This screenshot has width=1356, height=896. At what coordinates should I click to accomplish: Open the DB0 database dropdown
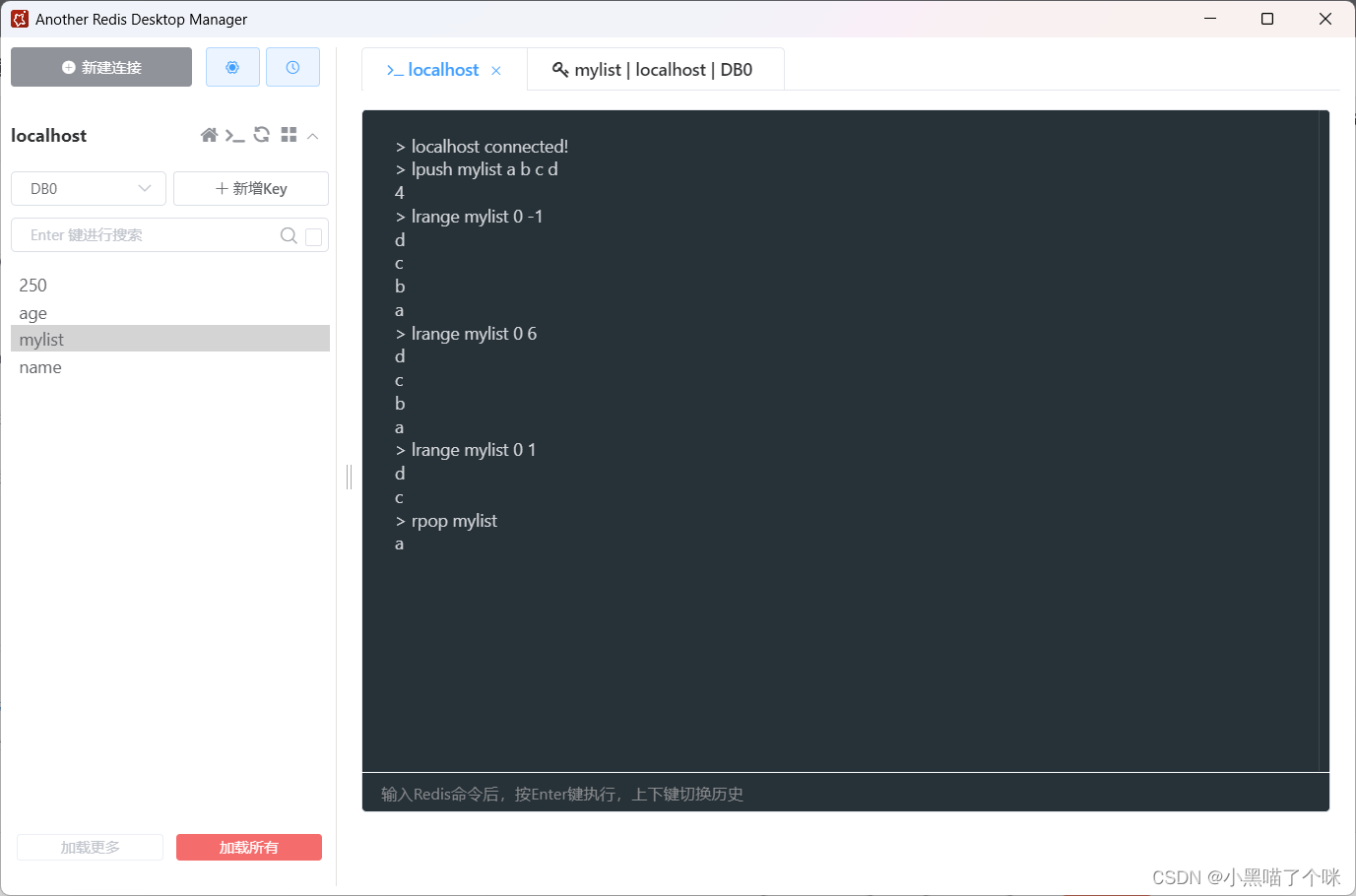tap(88, 187)
